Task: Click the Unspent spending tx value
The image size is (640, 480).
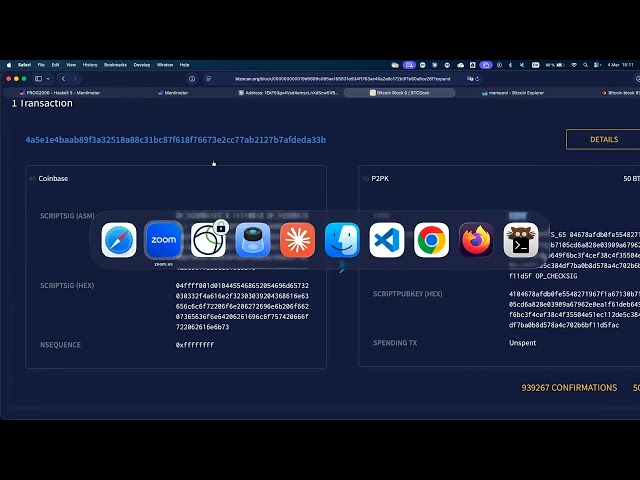Action: coord(522,343)
